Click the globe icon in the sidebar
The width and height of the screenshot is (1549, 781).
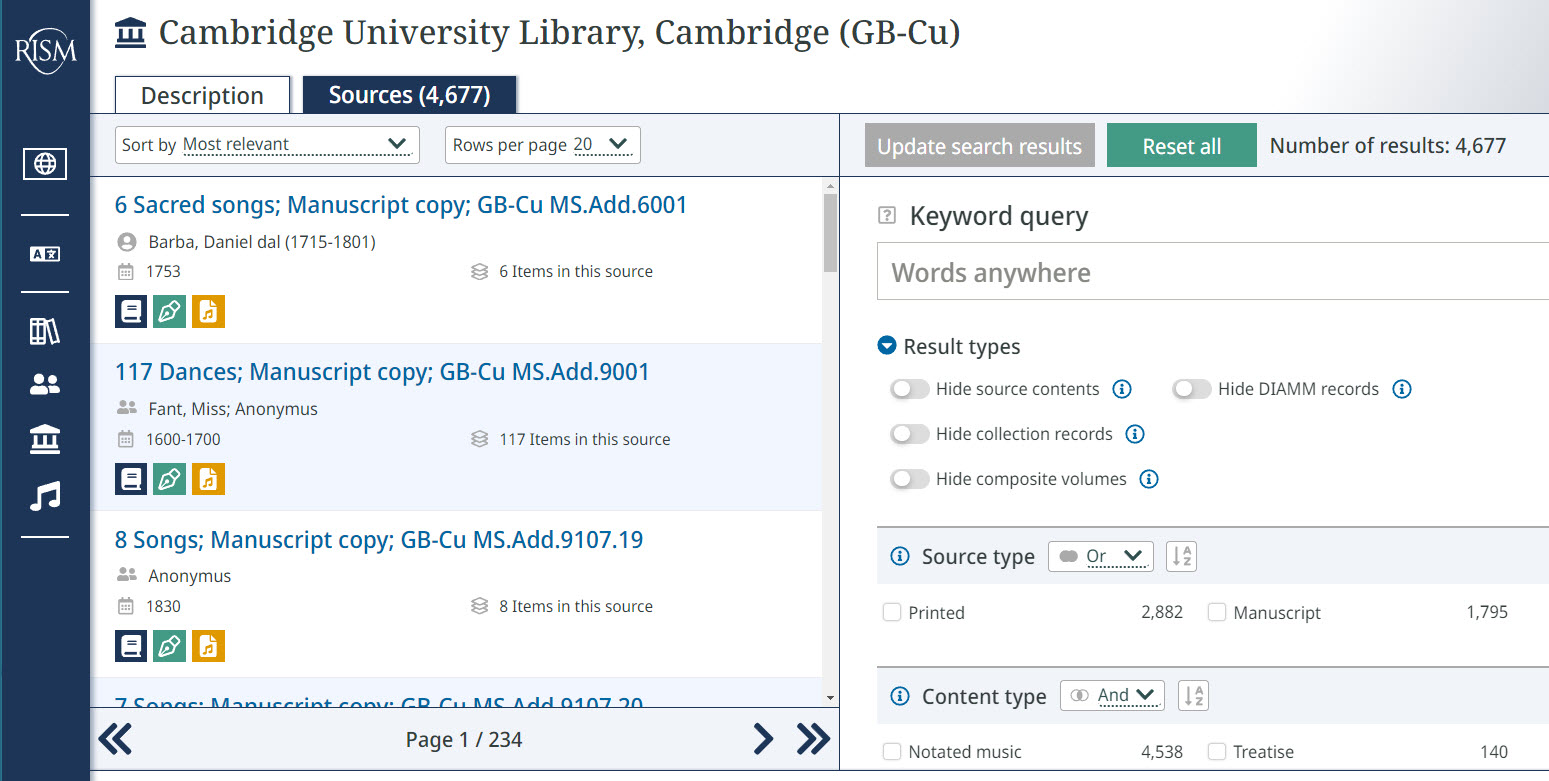[45, 164]
